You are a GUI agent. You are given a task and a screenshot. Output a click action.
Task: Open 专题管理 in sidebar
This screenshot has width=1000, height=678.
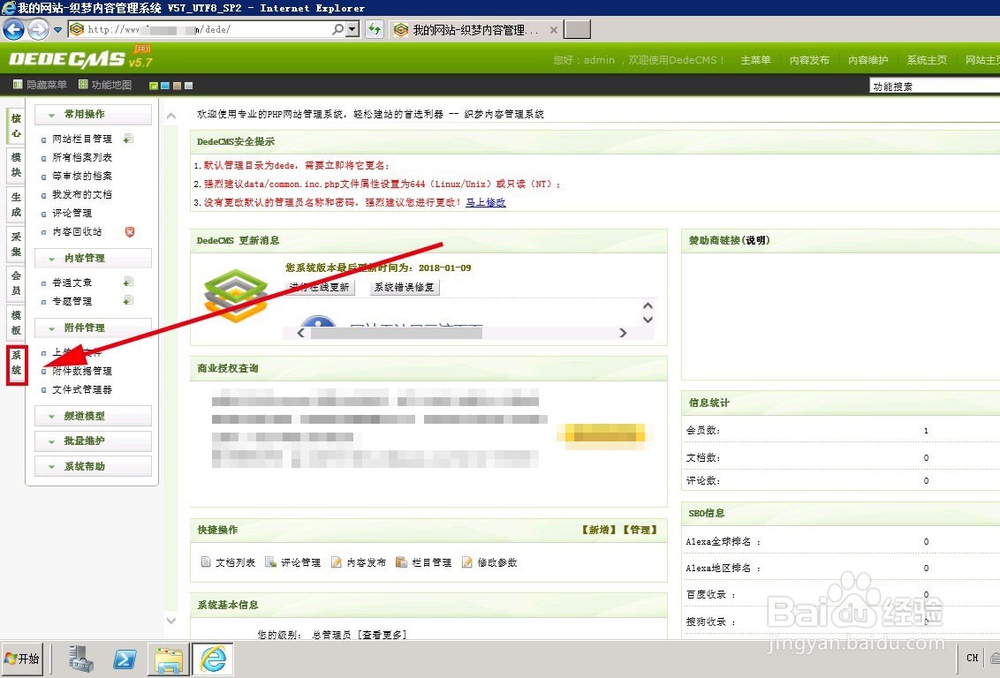tap(71, 301)
